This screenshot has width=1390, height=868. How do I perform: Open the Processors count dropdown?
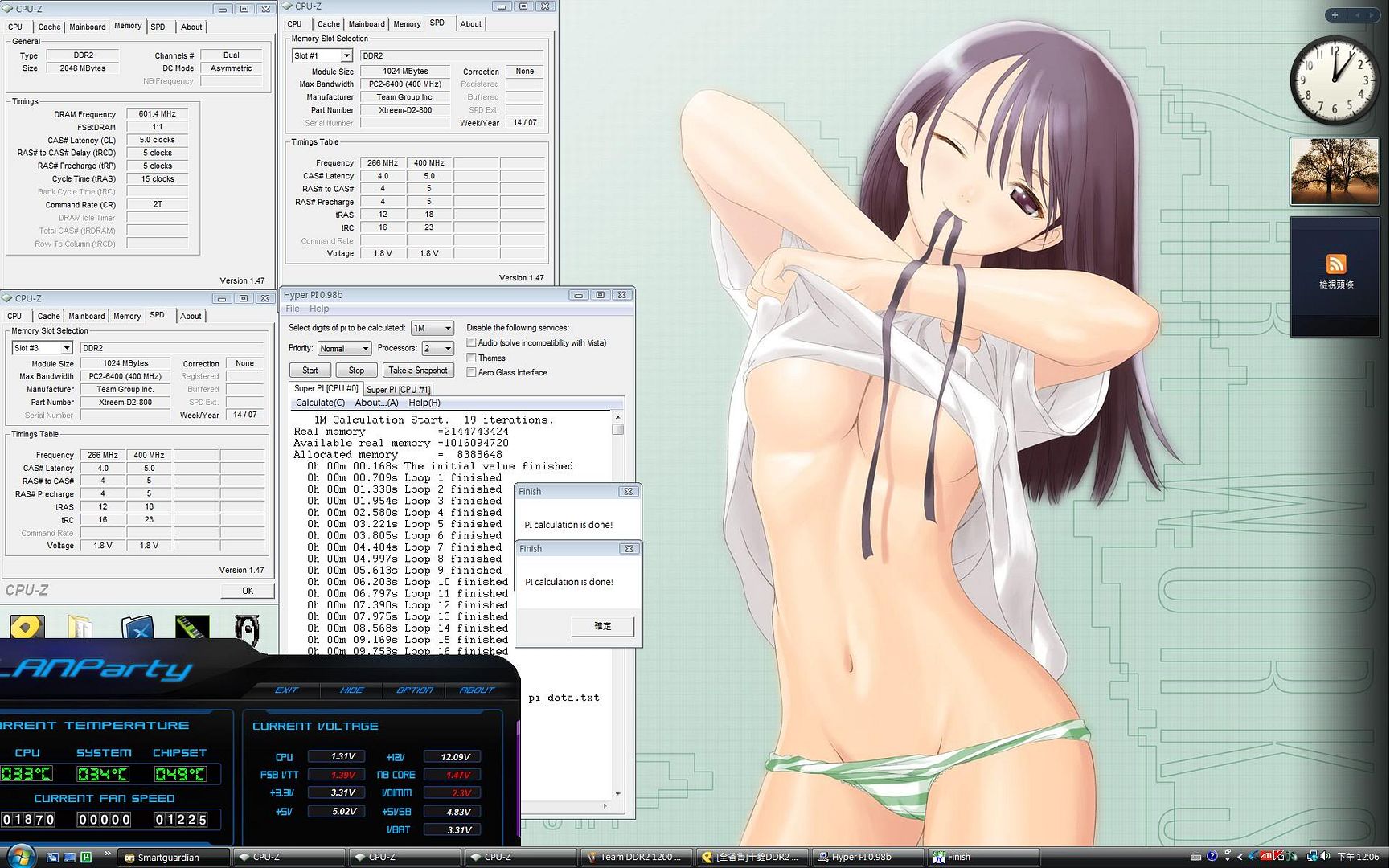[438, 348]
